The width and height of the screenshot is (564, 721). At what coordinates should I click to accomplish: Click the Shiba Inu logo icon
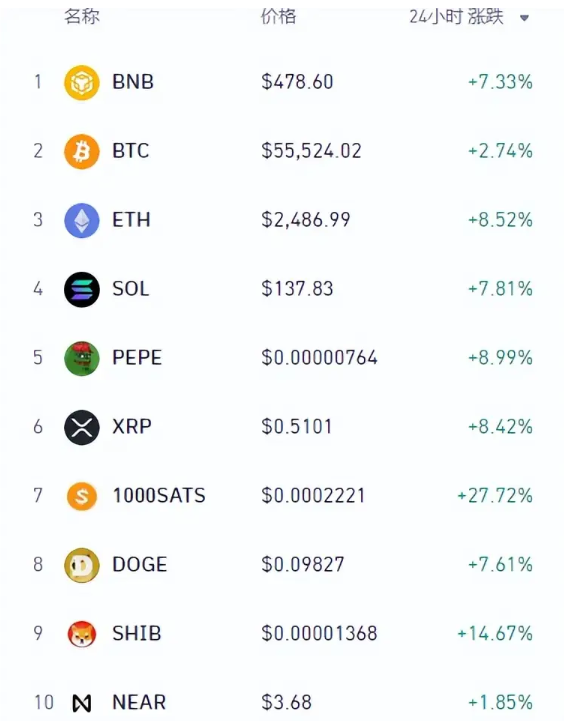82,634
